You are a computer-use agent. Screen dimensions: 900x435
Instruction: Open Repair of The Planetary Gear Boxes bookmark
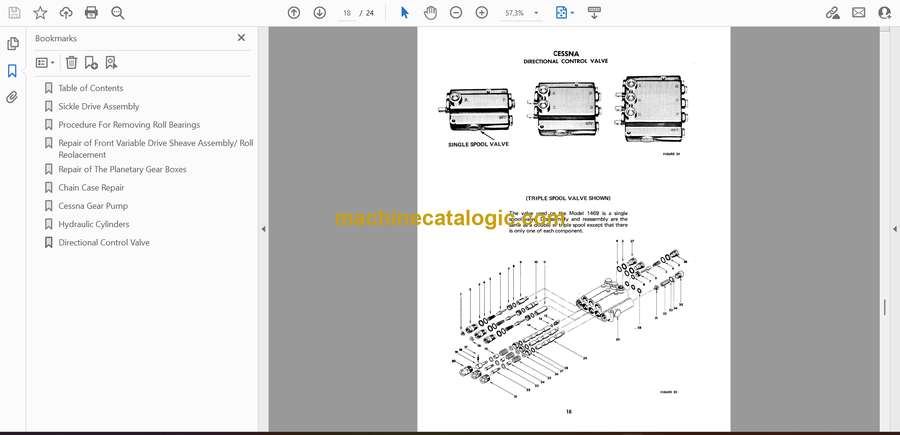click(122, 169)
